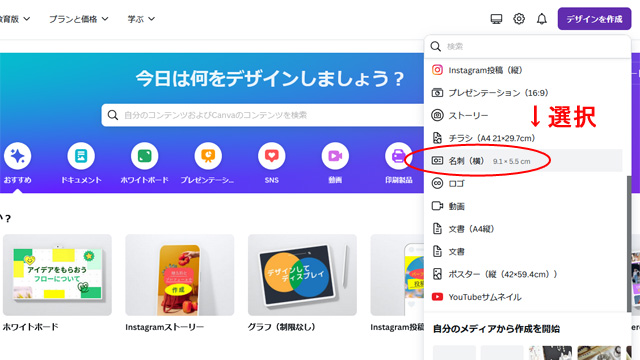The width and height of the screenshot is (640, 360).
Task: Select the SNS heart category icon
Action: pyautogui.click(x=271, y=156)
